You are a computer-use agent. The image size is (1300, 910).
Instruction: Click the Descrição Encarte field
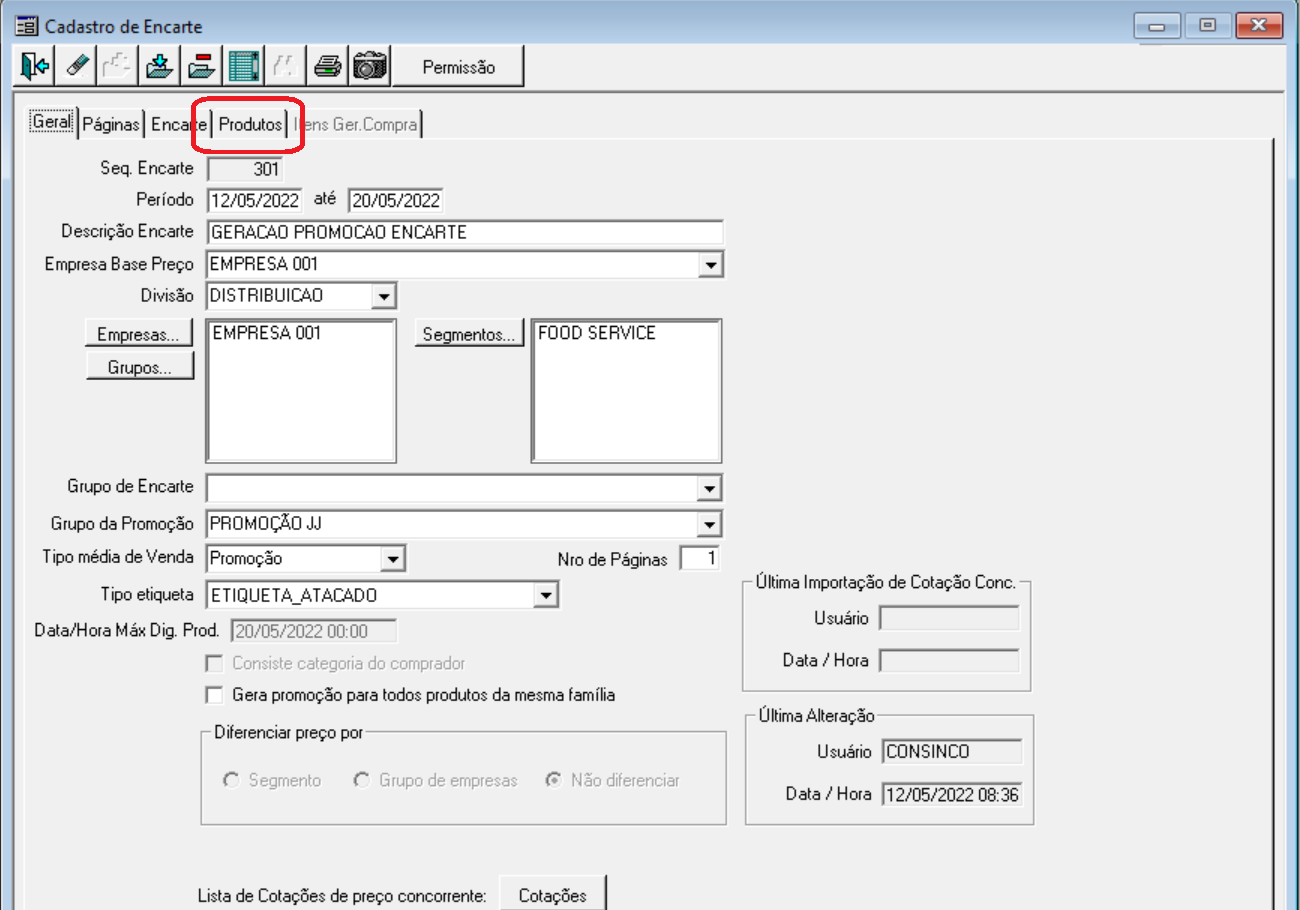point(465,232)
